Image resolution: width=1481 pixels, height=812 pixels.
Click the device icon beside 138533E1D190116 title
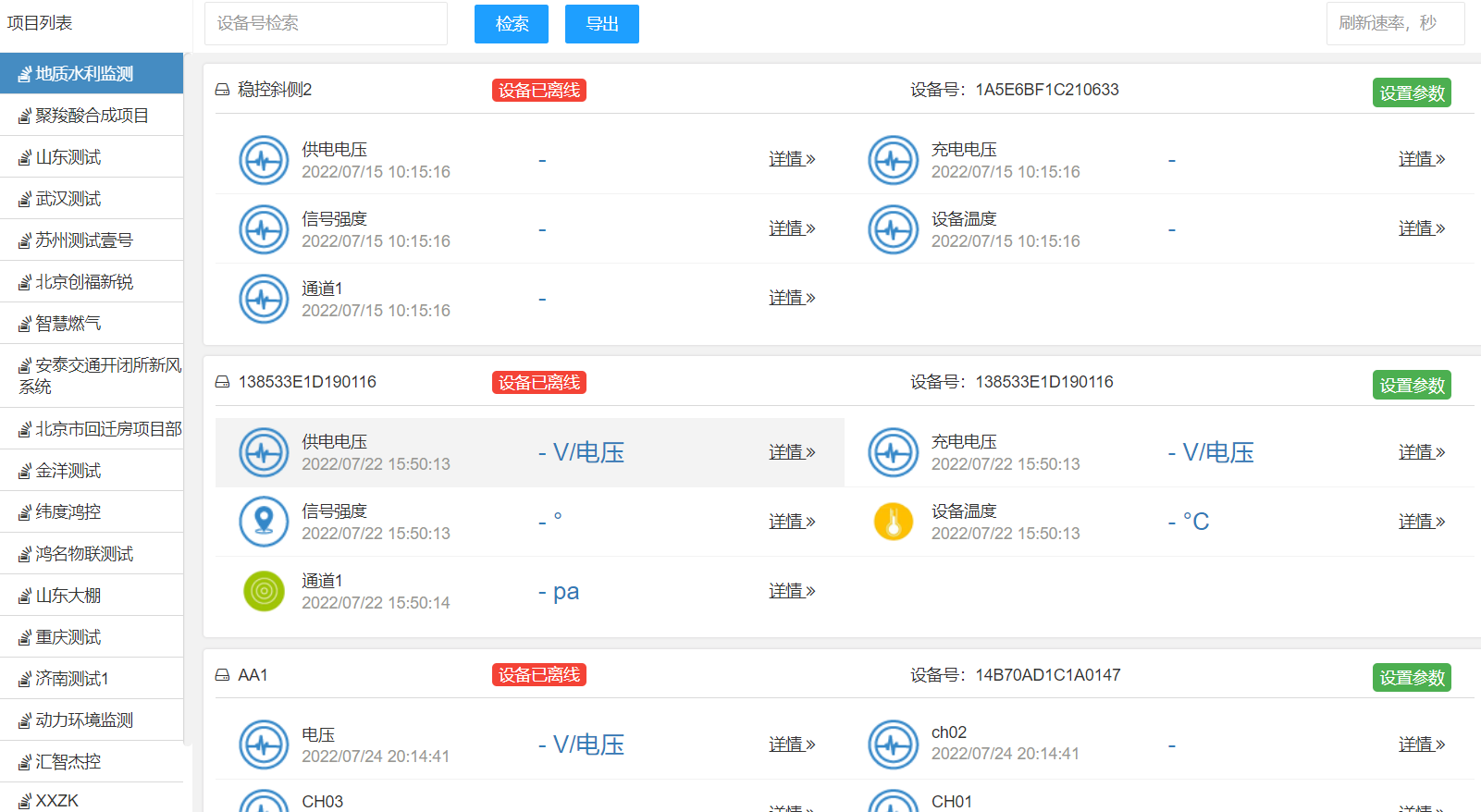click(222, 382)
